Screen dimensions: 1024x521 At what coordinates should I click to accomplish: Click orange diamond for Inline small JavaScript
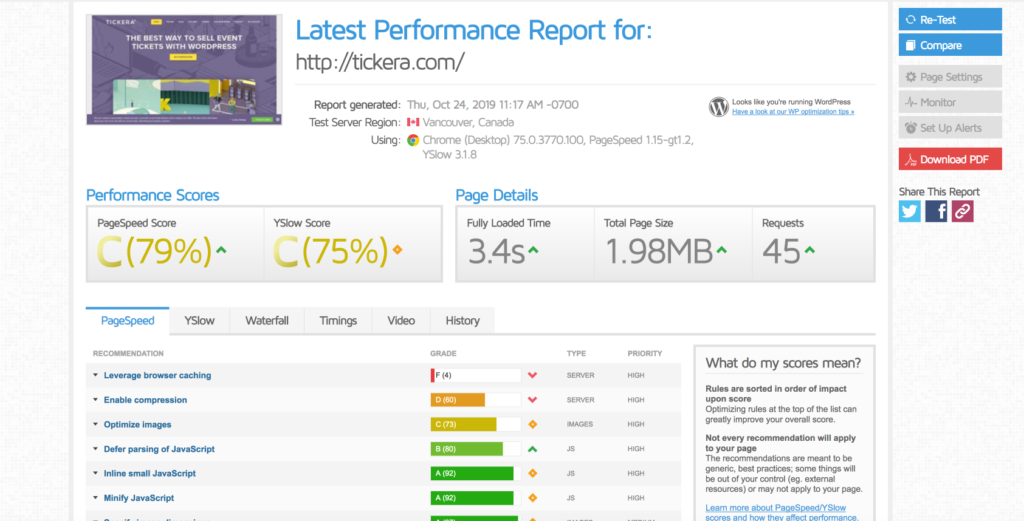[532, 473]
